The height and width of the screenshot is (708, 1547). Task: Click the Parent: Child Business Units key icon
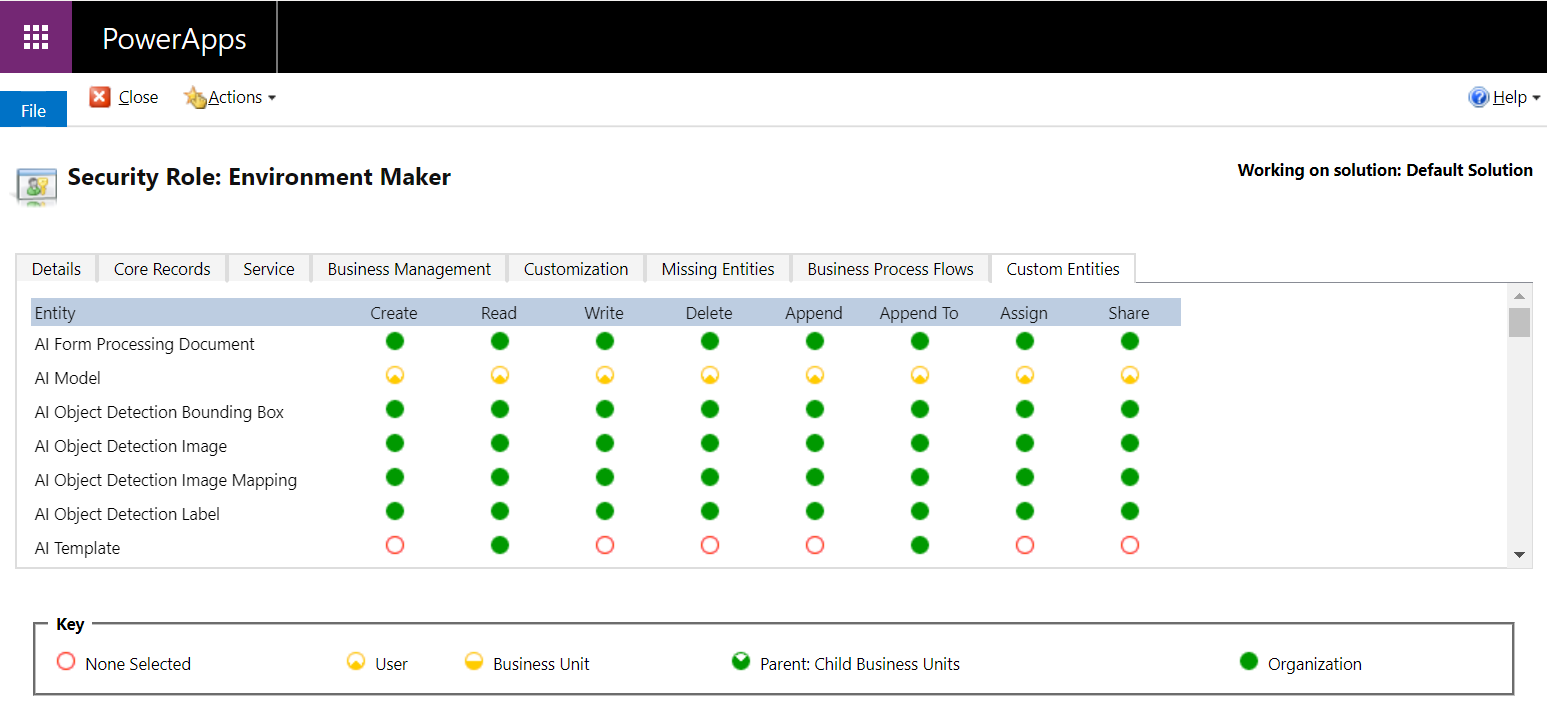click(x=741, y=661)
